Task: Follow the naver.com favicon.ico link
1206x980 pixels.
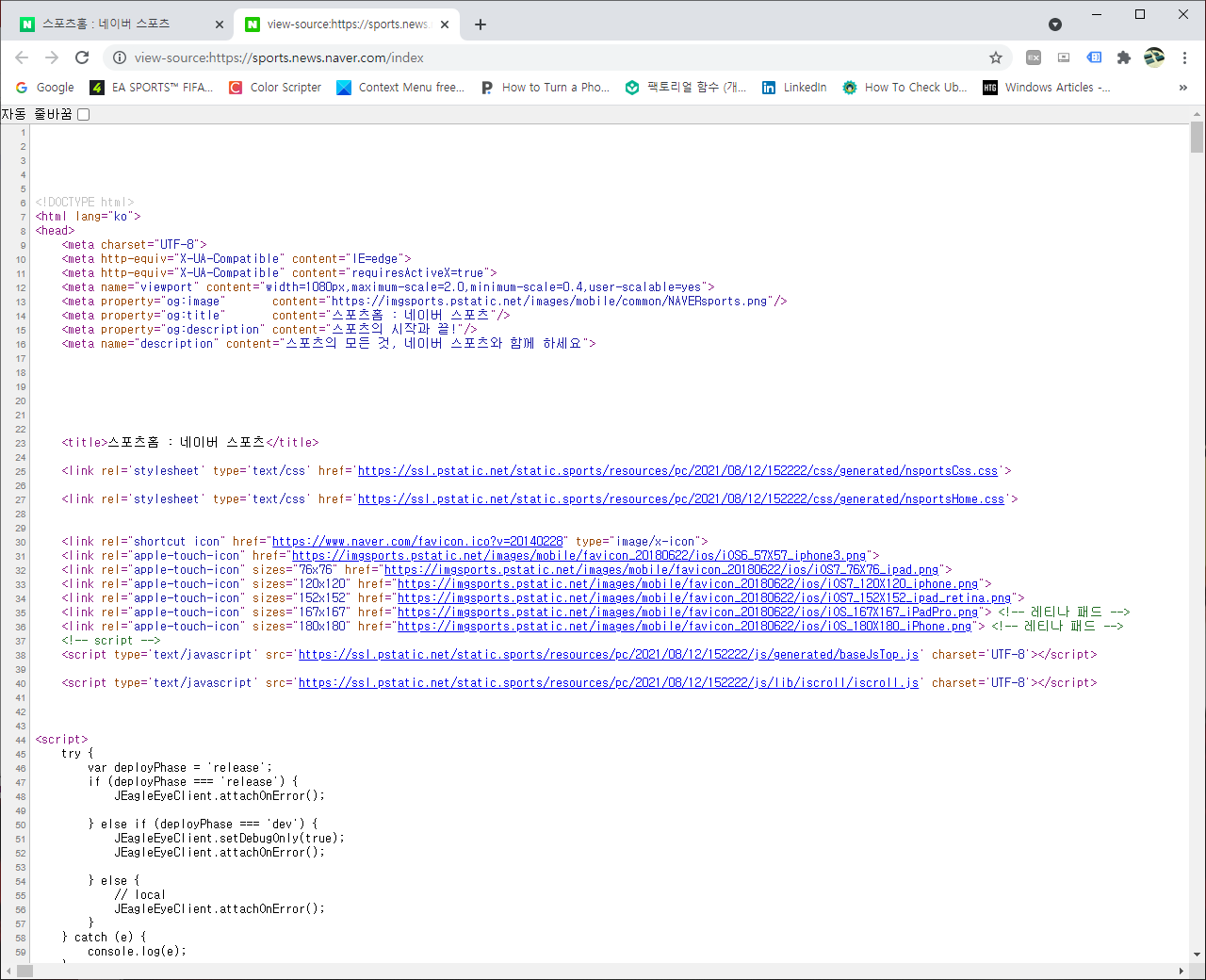Action: point(417,542)
